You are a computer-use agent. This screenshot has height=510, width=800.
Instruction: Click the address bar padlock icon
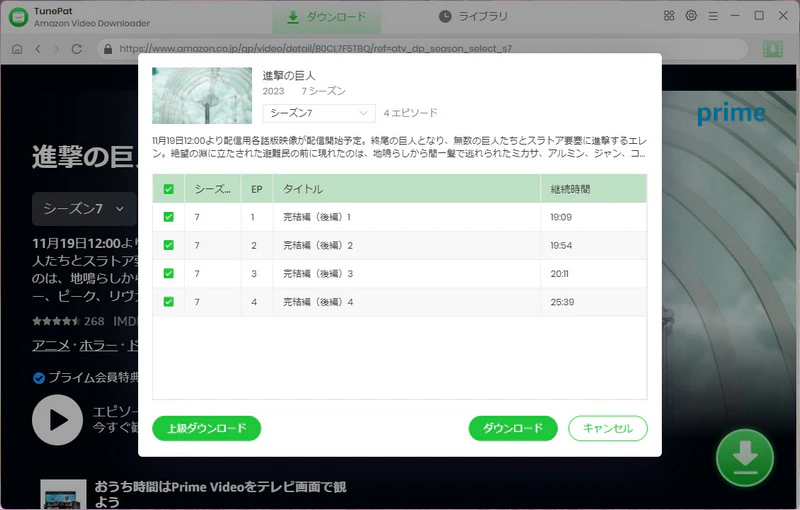[108, 49]
